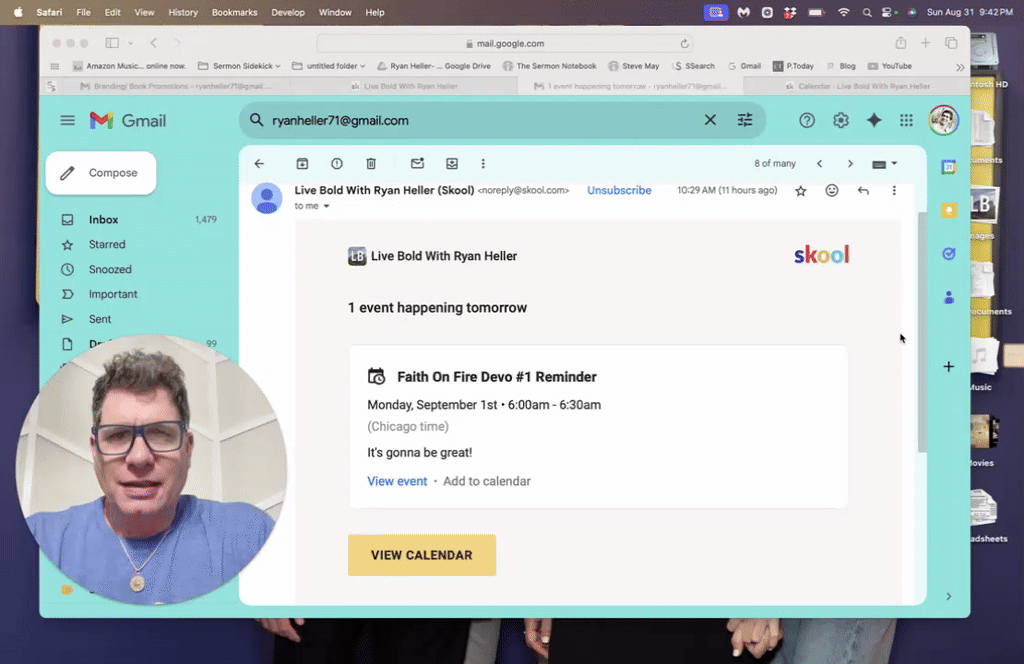
Task: Click the email body vertical scrollbar
Action: (922, 332)
